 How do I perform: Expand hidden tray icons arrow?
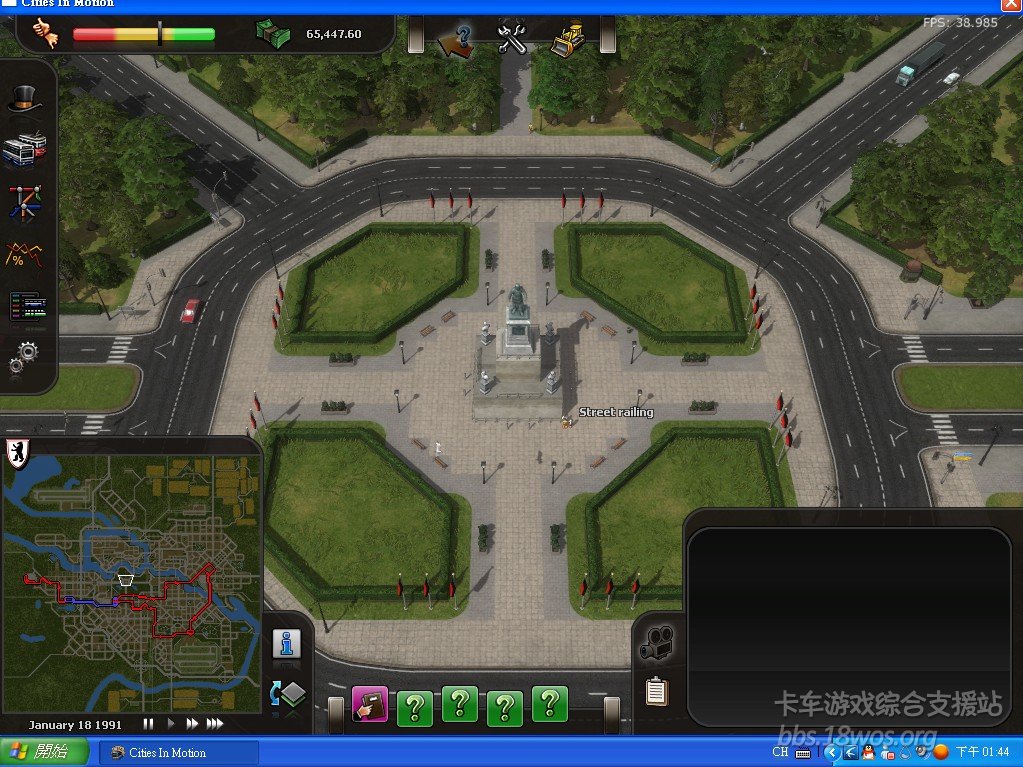tap(832, 753)
